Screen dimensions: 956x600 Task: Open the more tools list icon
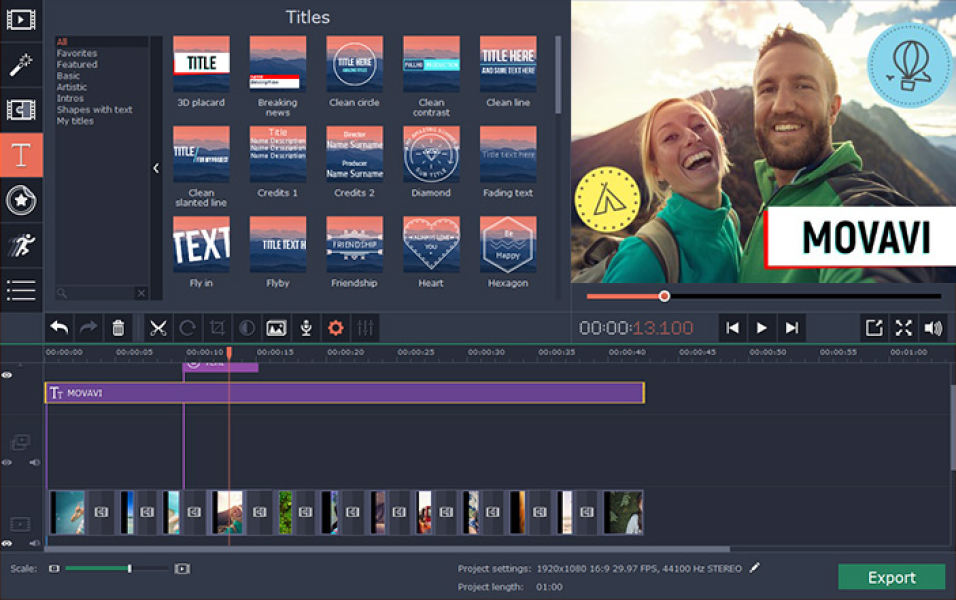[21, 290]
